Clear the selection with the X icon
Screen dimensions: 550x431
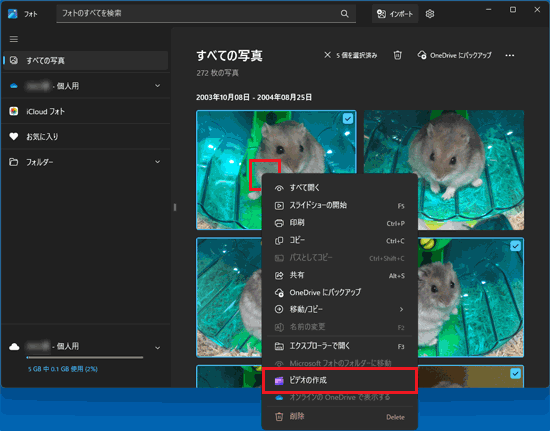point(327,55)
